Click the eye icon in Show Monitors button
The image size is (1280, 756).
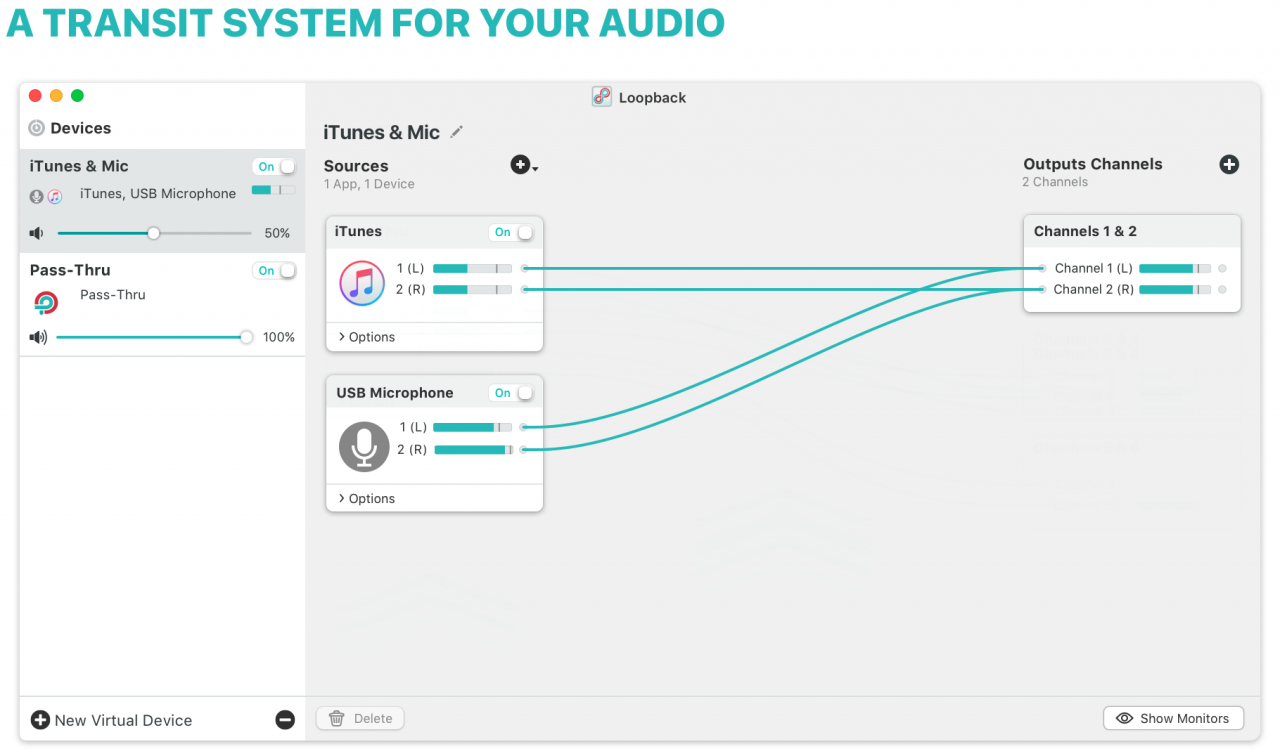[1125, 718]
